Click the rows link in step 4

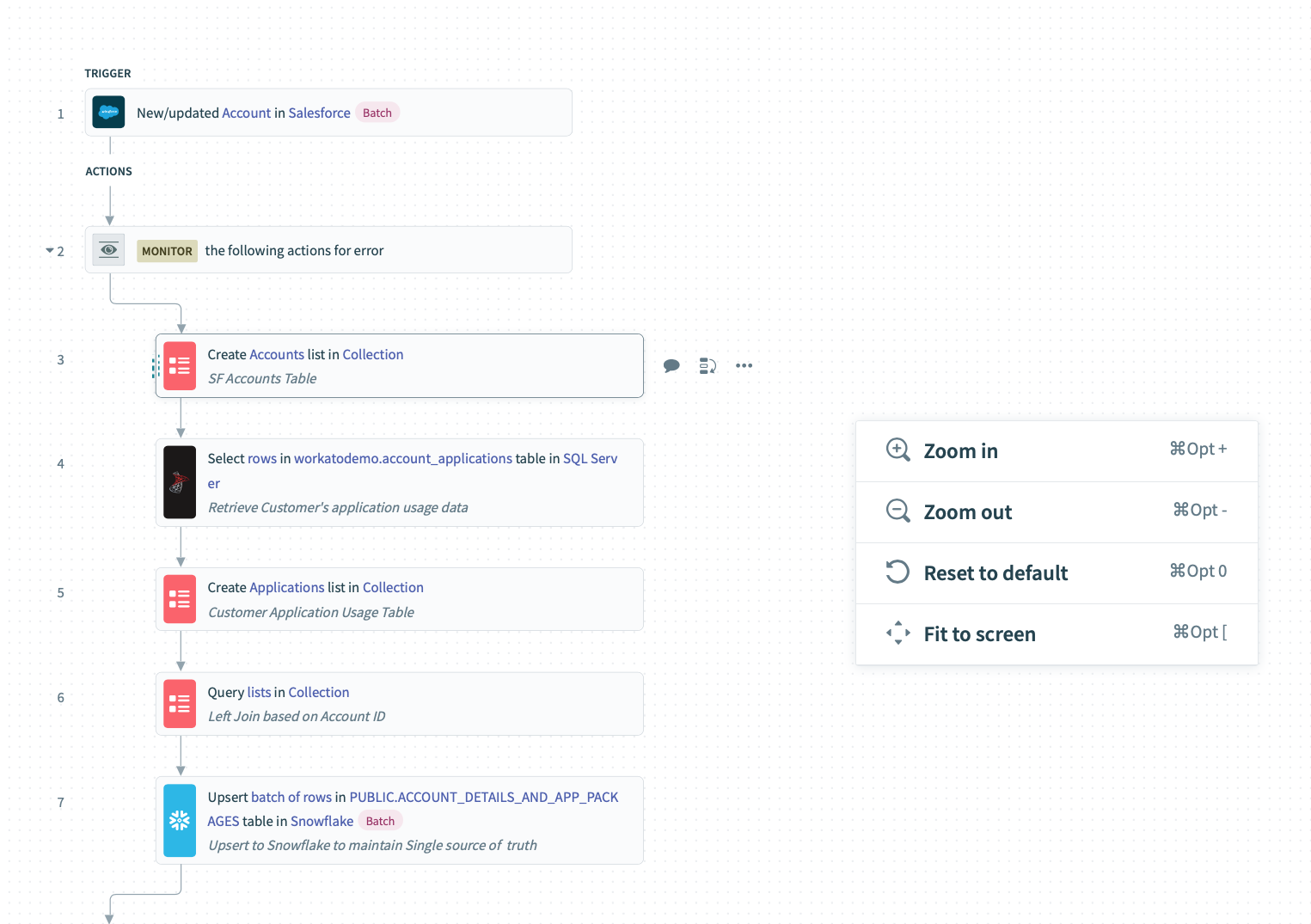point(261,458)
